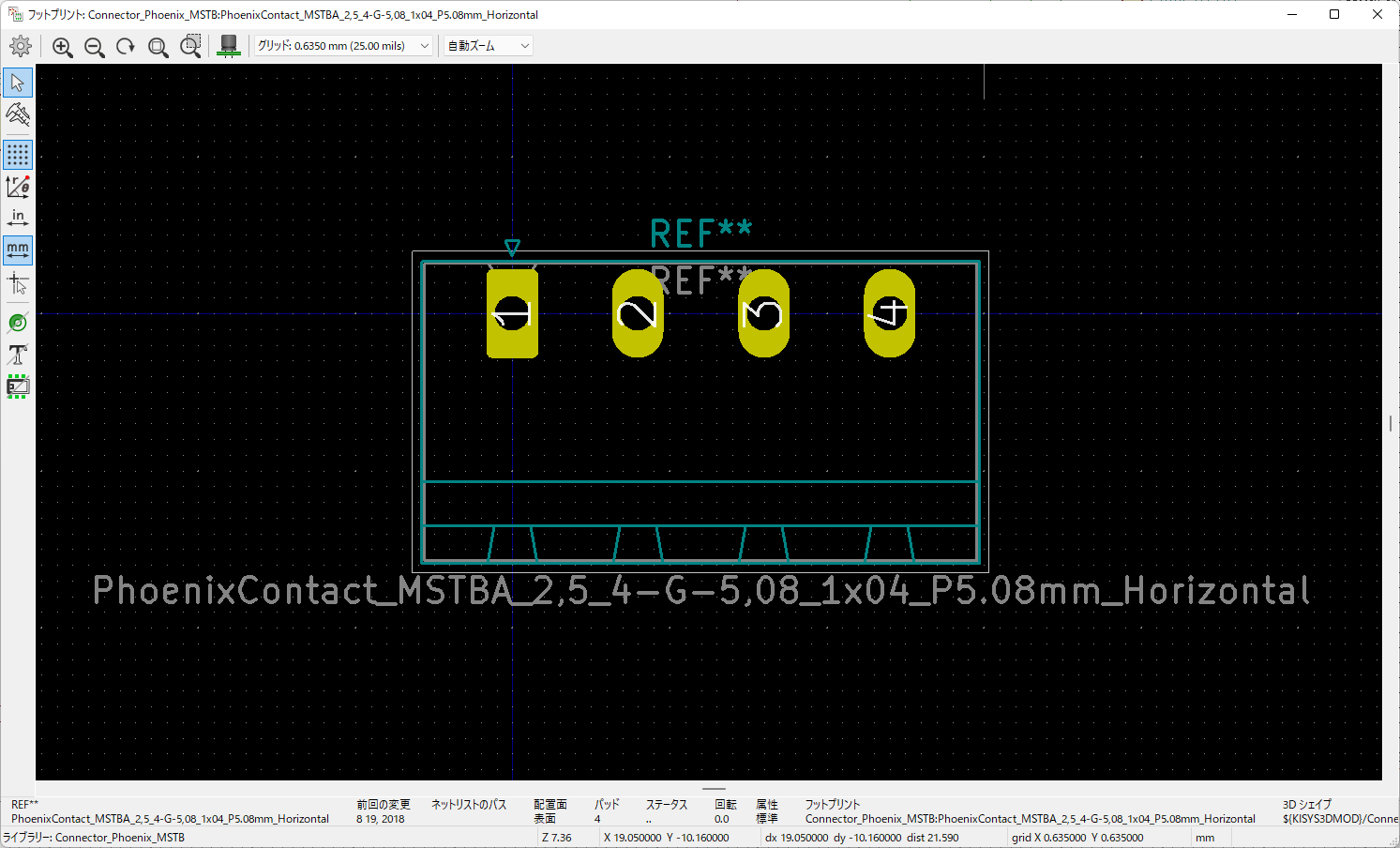
Task: Click the 回転 0.0 field
Action: 726,811
